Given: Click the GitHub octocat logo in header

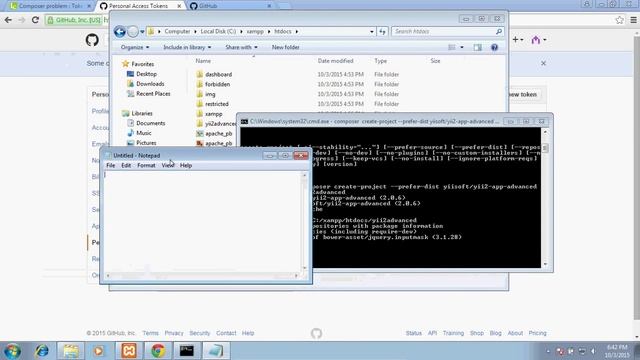Looking at the screenshot, I should 92,40.
